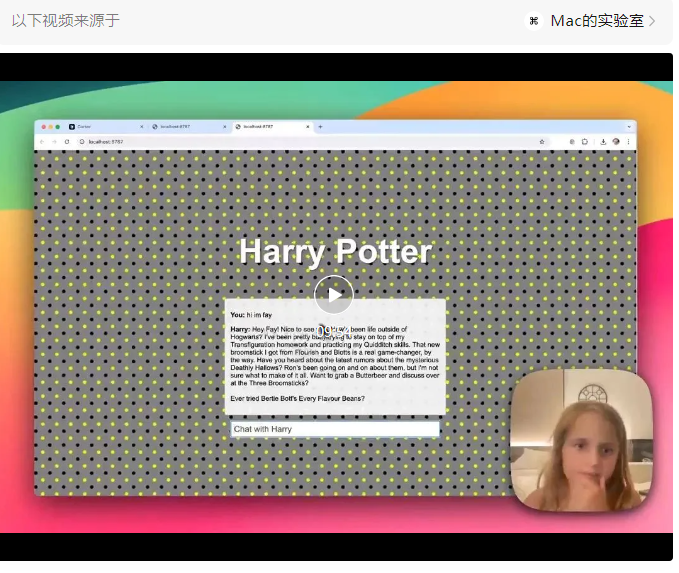Click the Chat with Harry input field
The width and height of the screenshot is (679, 573).
coord(335,429)
